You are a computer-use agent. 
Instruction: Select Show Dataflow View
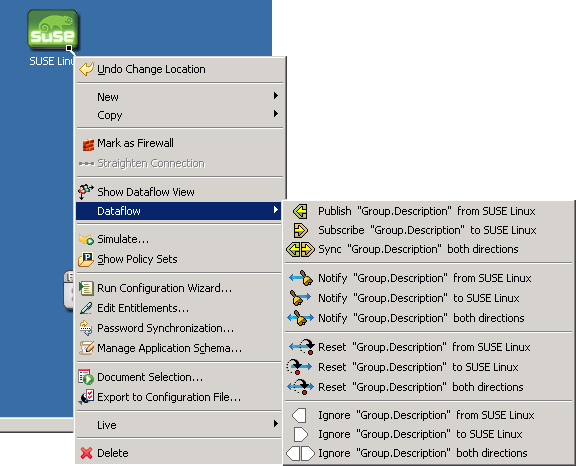tap(179, 192)
